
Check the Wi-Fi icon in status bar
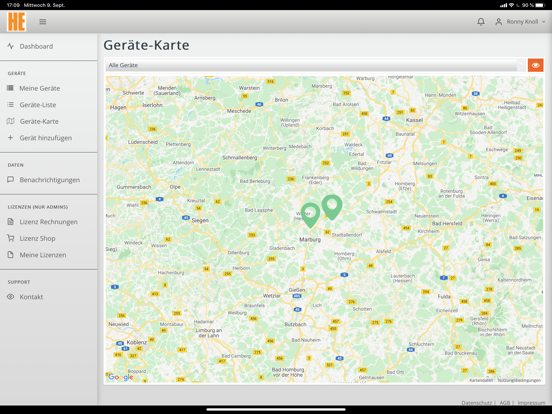point(511,5)
